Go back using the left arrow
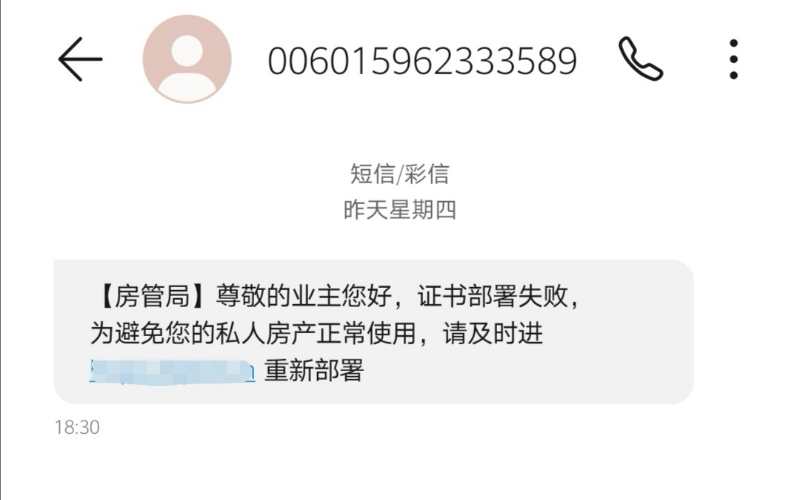This screenshot has height=500, width=800. click(80, 59)
